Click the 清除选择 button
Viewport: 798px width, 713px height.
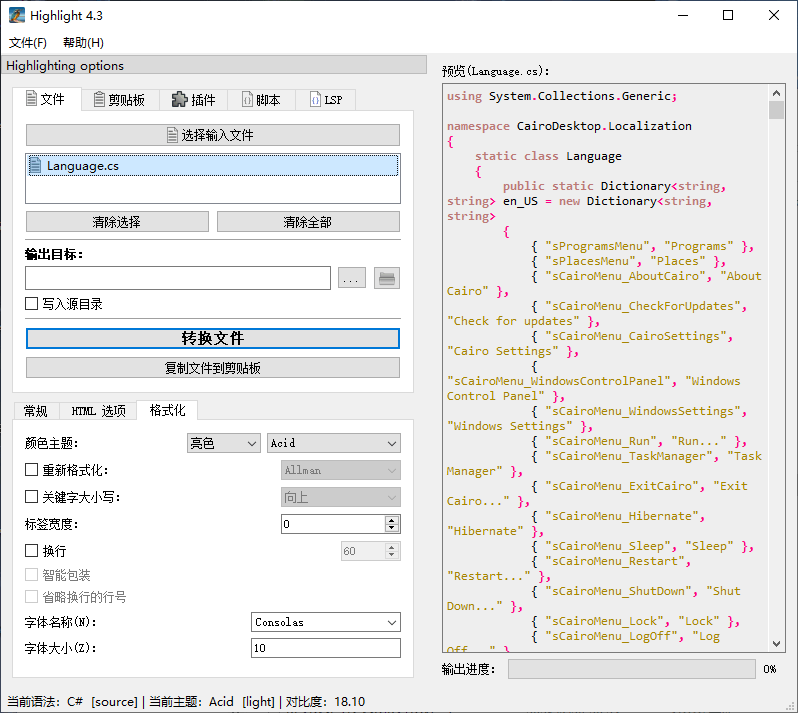pyautogui.click(x=117, y=222)
